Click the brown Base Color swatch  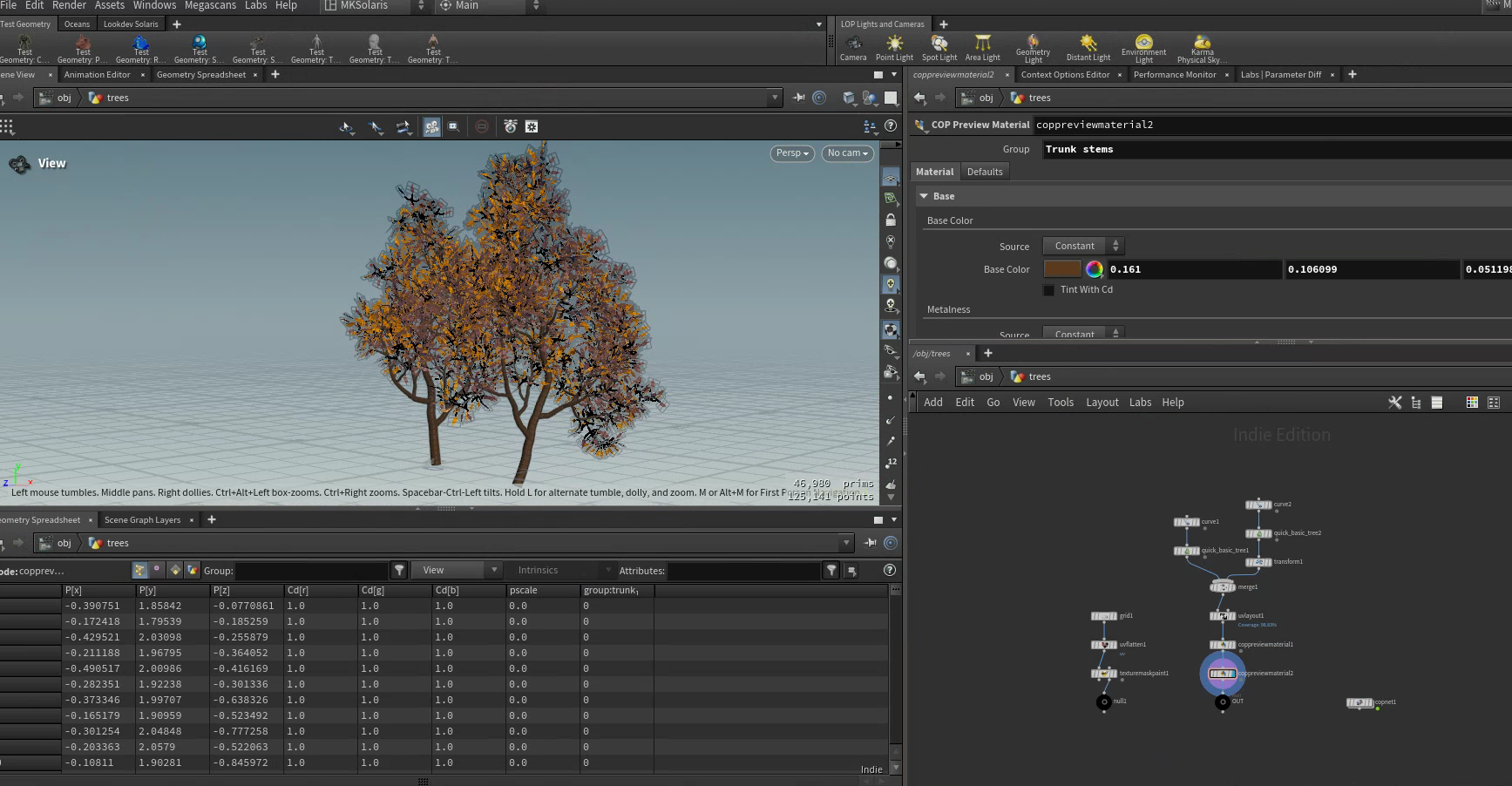1062,269
